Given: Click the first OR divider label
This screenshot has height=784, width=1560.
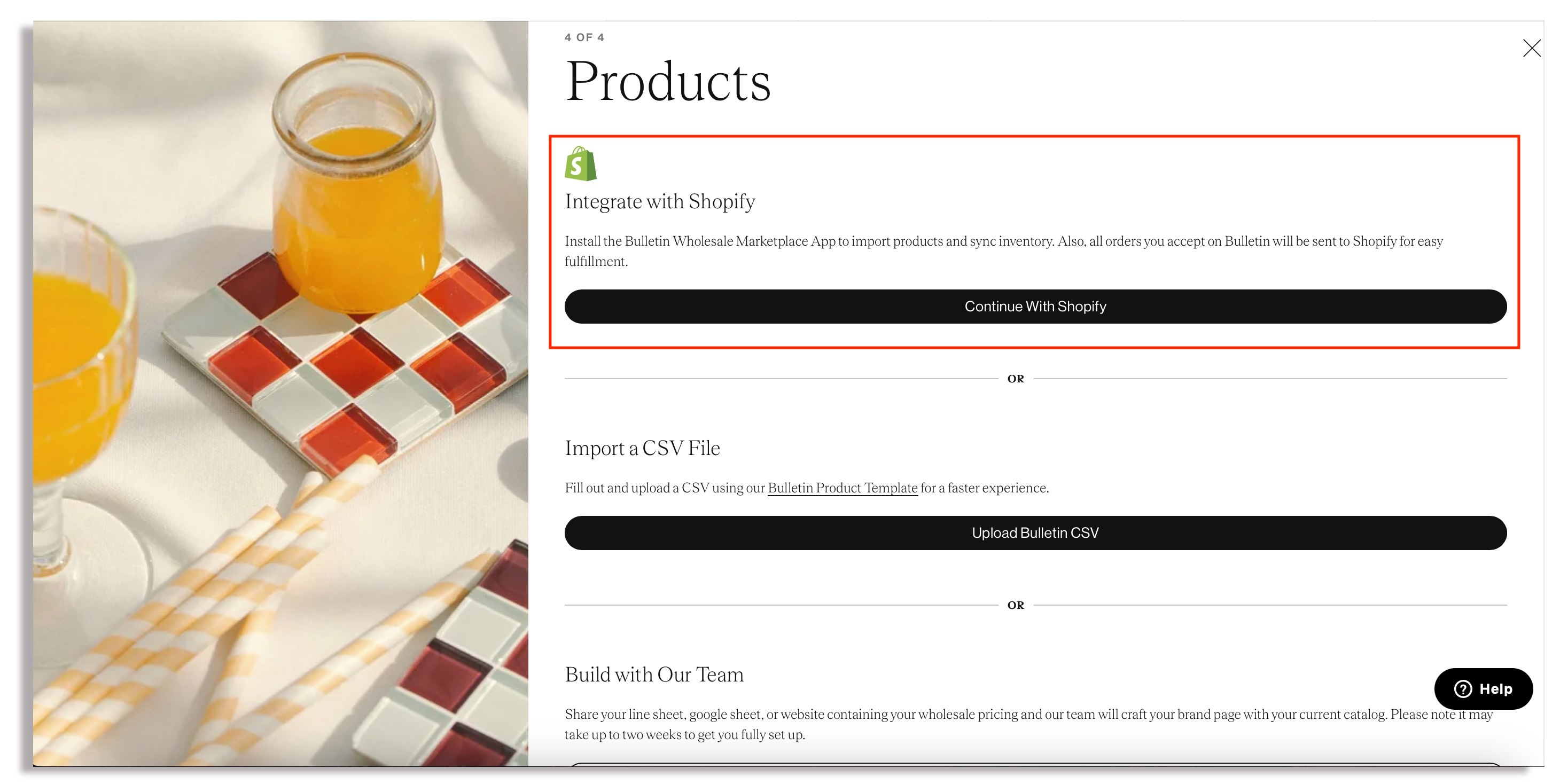Looking at the screenshot, I should (1016, 379).
